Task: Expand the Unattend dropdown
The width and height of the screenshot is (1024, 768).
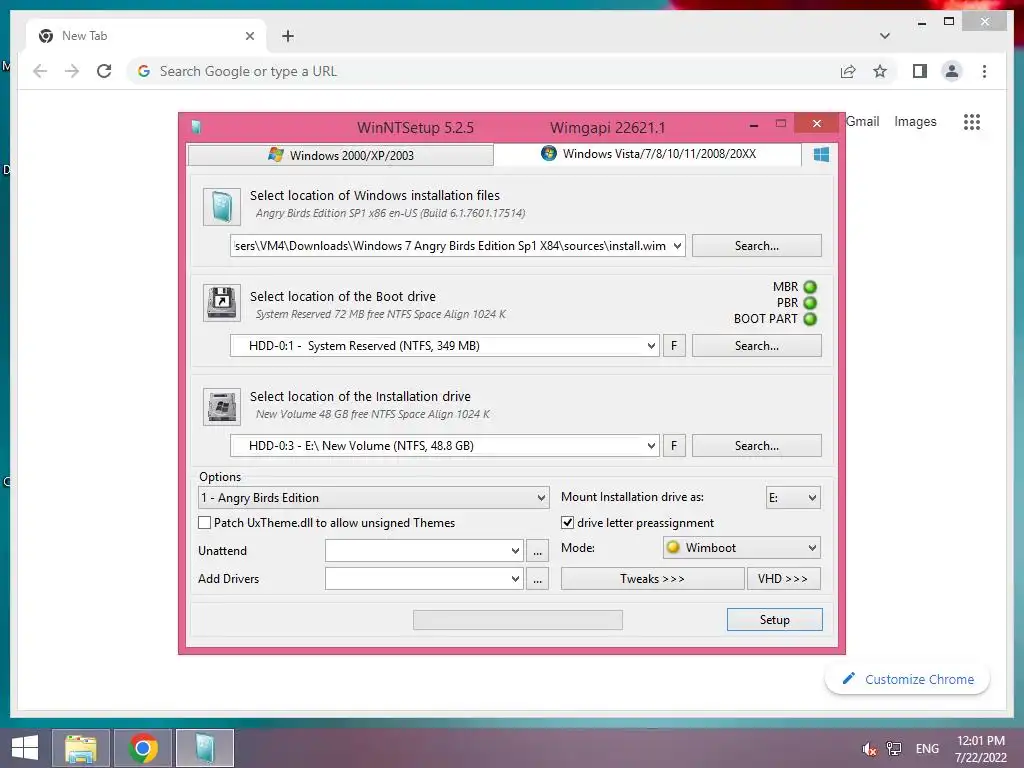Action: [x=515, y=551]
